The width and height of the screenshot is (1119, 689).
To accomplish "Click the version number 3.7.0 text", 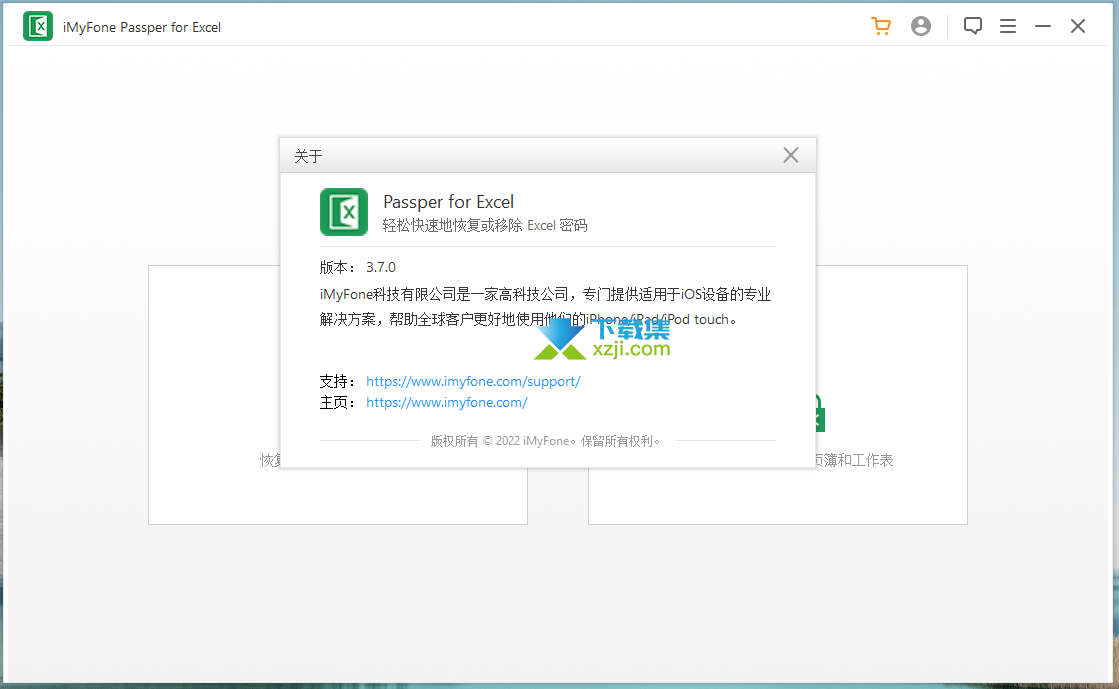I will [x=381, y=267].
